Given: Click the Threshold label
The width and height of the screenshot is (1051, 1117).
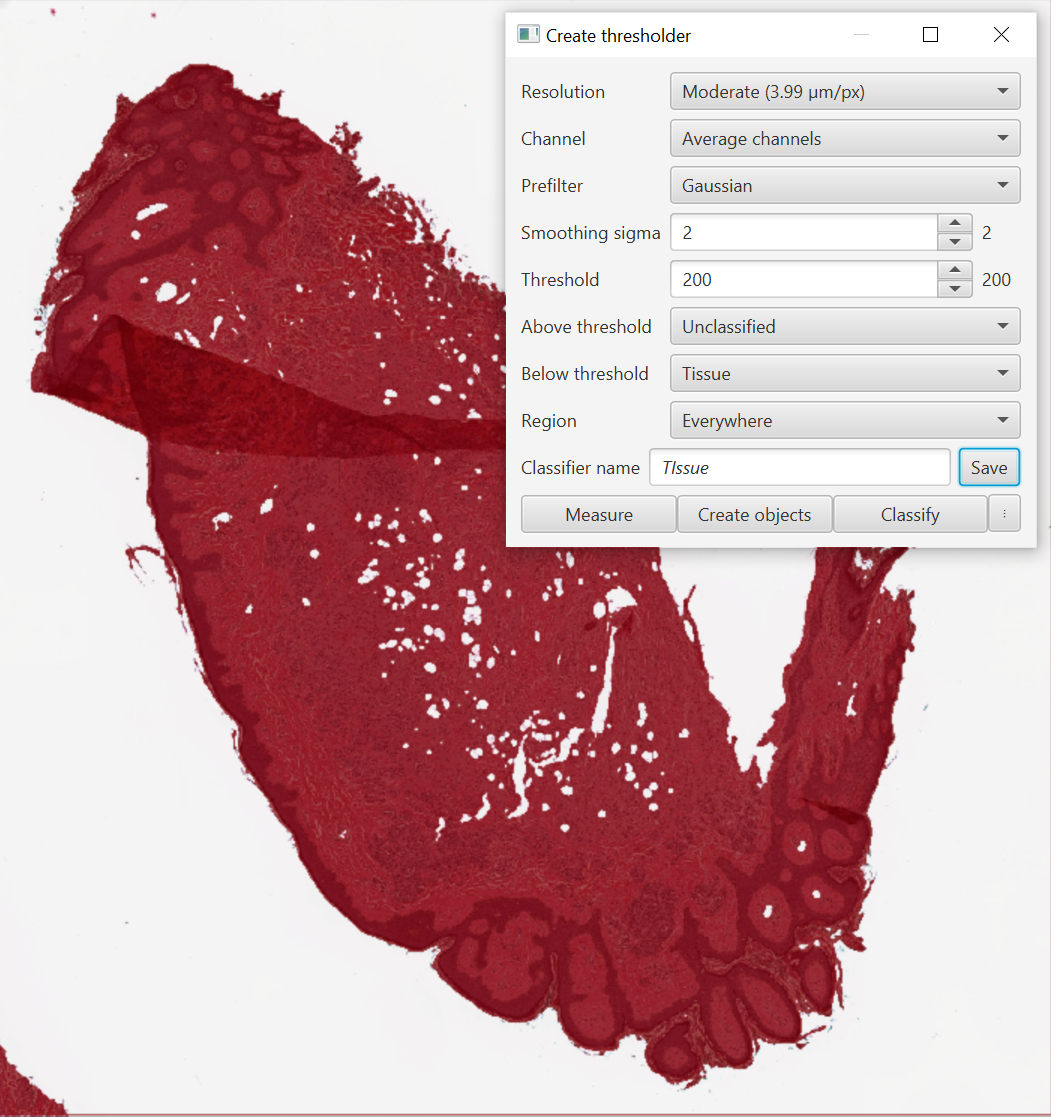Looking at the screenshot, I should (559, 279).
